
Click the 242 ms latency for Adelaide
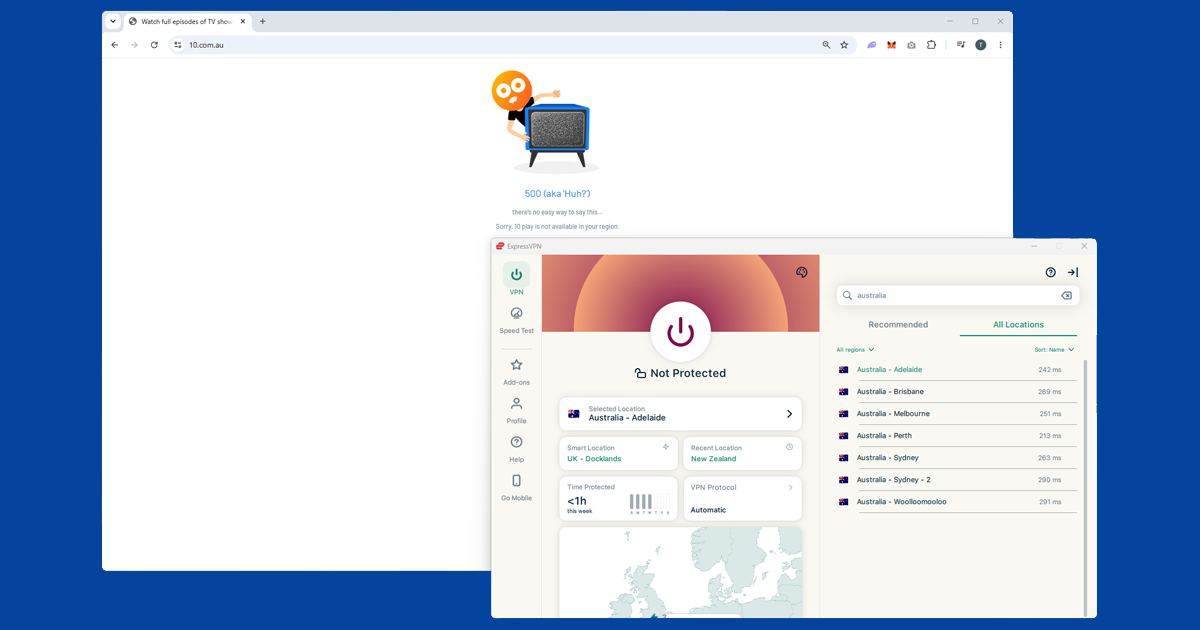pyautogui.click(x=1050, y=370)
